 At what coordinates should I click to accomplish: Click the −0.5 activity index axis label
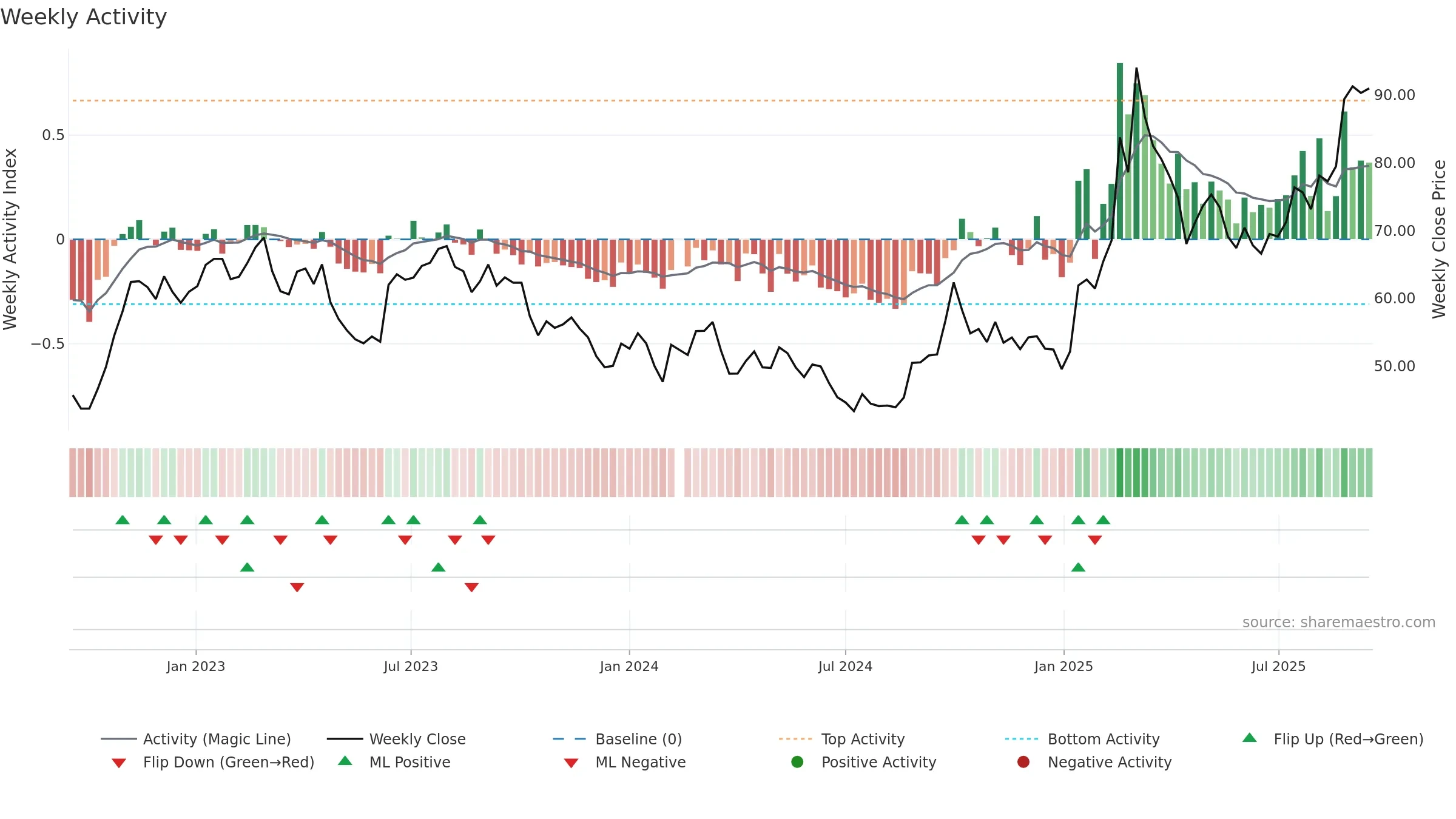(47, 344)
